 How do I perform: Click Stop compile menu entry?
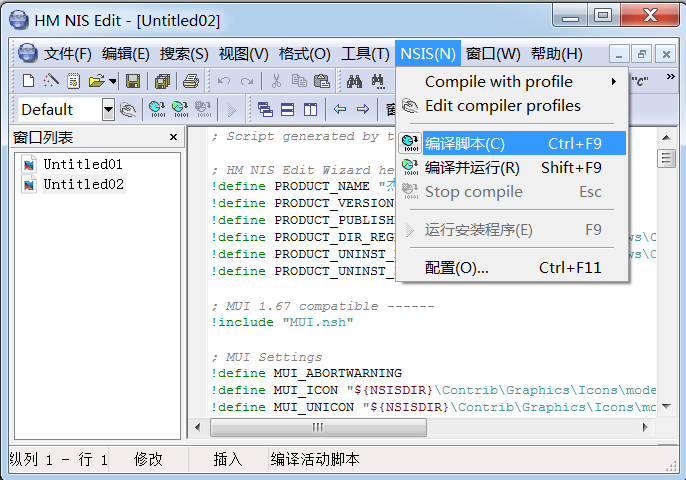tap(513, 192)
